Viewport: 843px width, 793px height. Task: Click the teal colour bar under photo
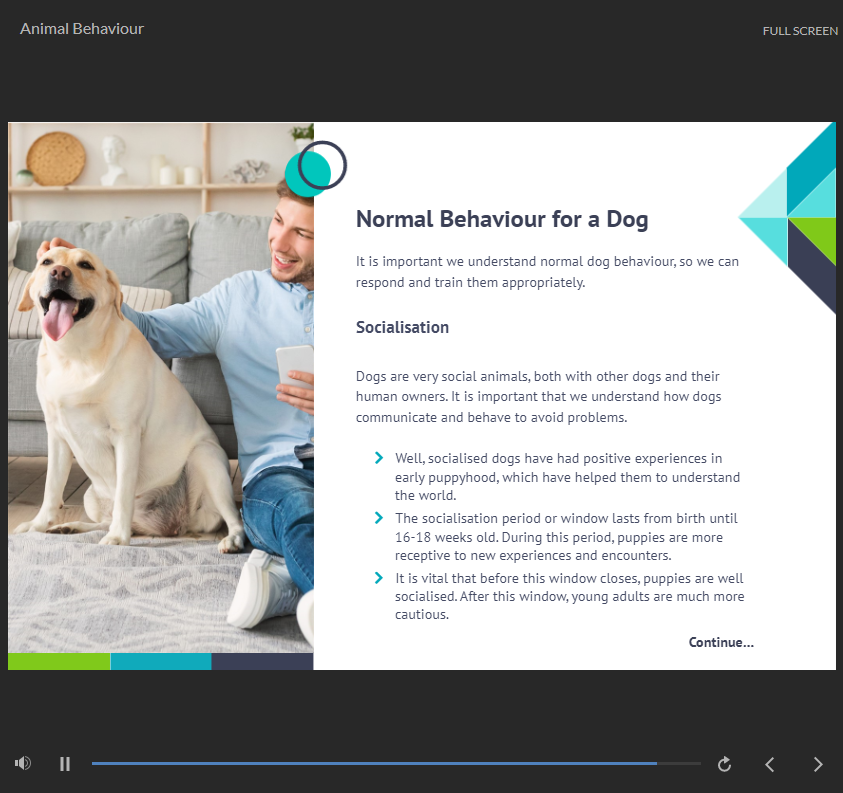point(161,661)
